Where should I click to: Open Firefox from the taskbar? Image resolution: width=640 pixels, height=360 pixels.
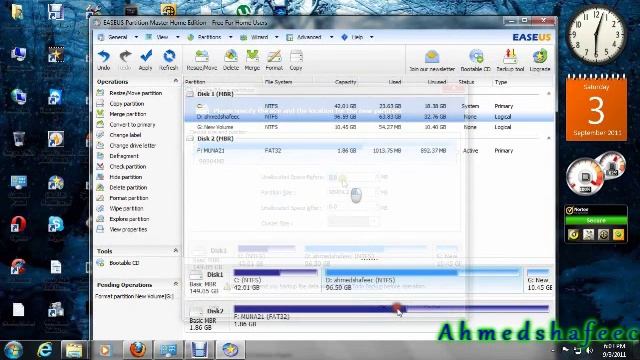[x=138, y=350]
